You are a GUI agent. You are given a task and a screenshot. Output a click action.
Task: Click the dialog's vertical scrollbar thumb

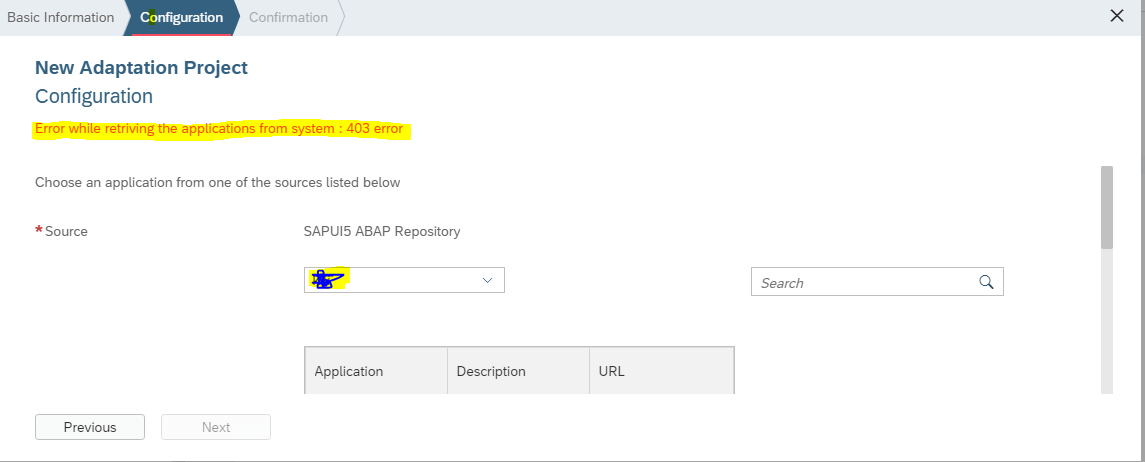coord(1107,207)
